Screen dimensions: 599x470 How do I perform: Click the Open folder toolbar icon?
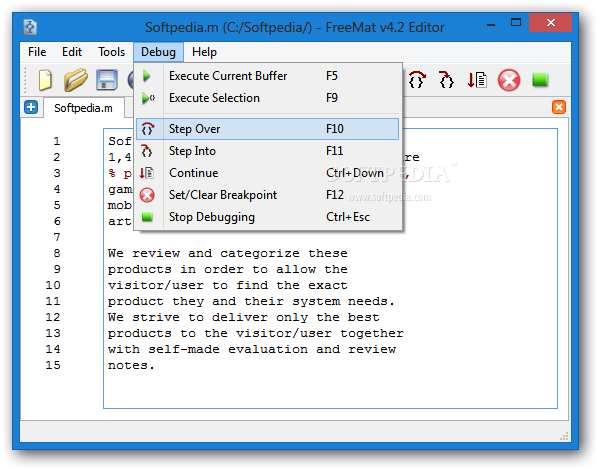[x=75, y=80]
